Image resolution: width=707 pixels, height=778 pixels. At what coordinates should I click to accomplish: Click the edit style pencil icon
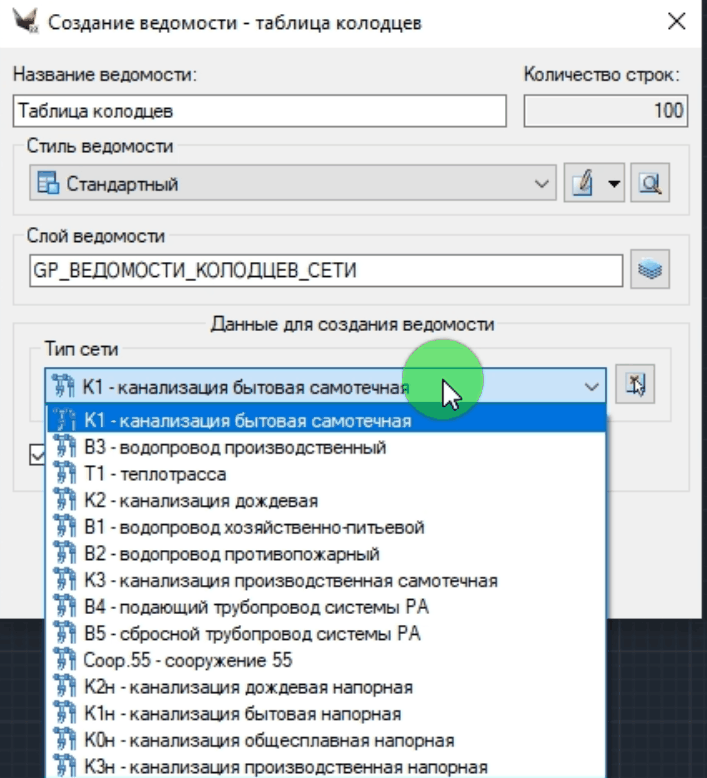(x=583, y=183)
